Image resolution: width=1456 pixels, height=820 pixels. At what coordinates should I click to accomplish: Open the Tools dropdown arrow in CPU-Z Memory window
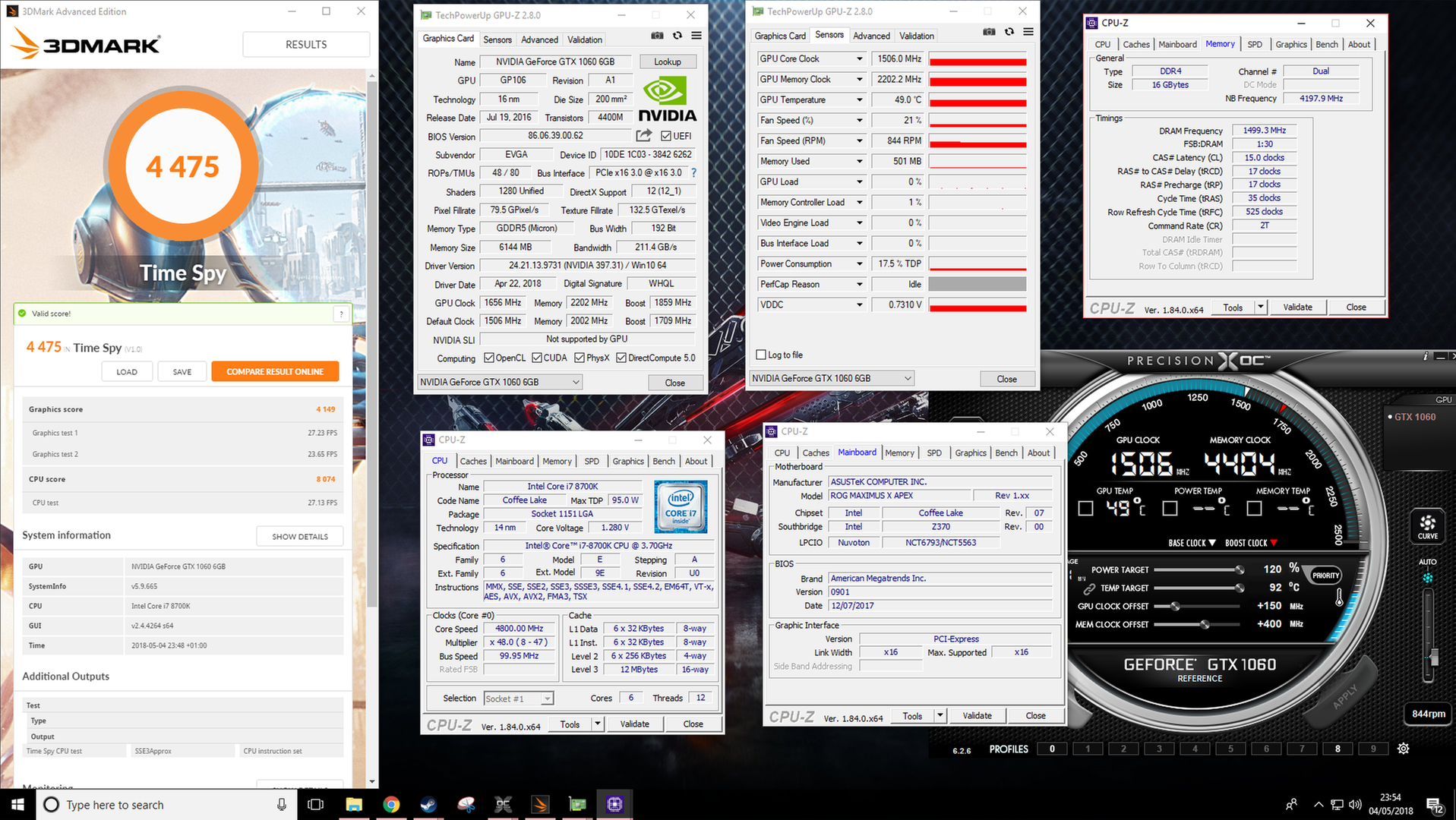(x=1261, y=307)
